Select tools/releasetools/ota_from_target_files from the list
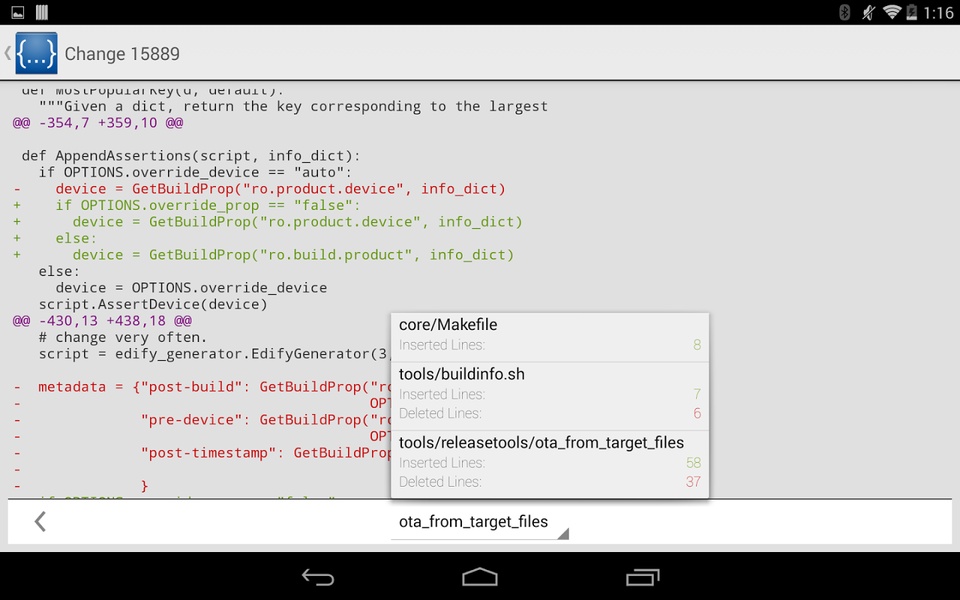 [550, 464]
